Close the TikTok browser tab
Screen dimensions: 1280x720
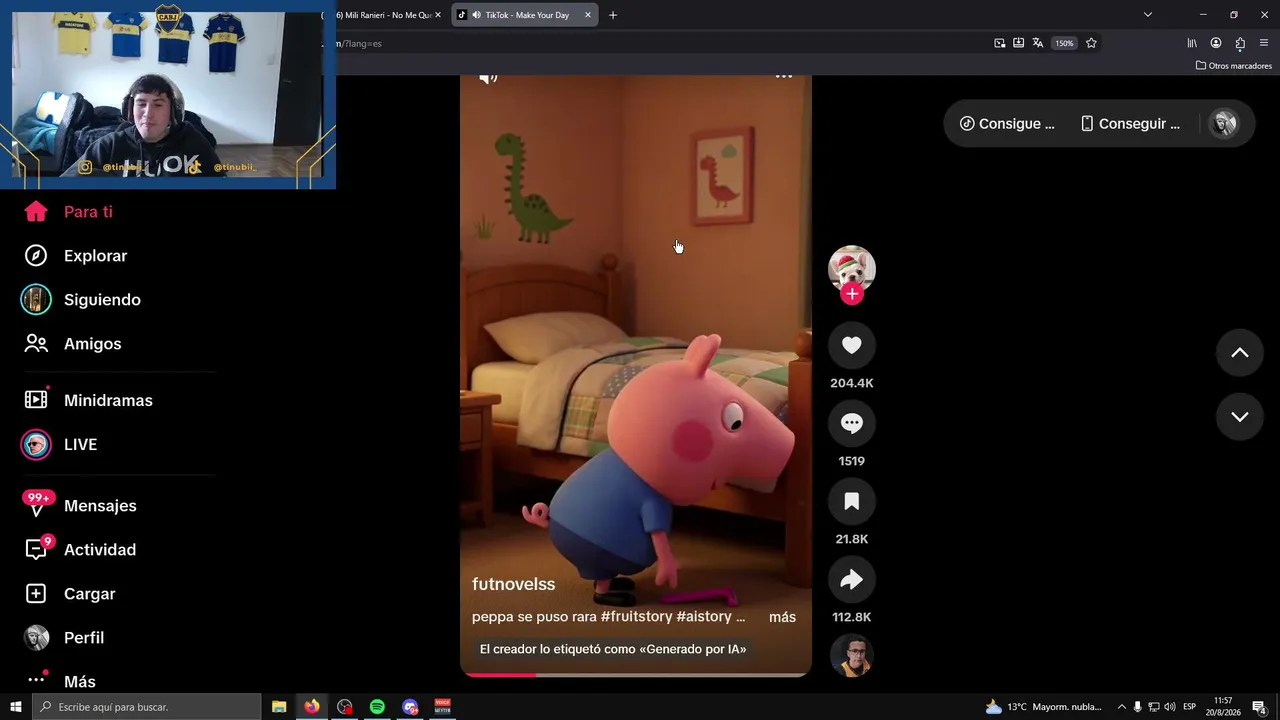pyautogui.click(x=588, y=15)
